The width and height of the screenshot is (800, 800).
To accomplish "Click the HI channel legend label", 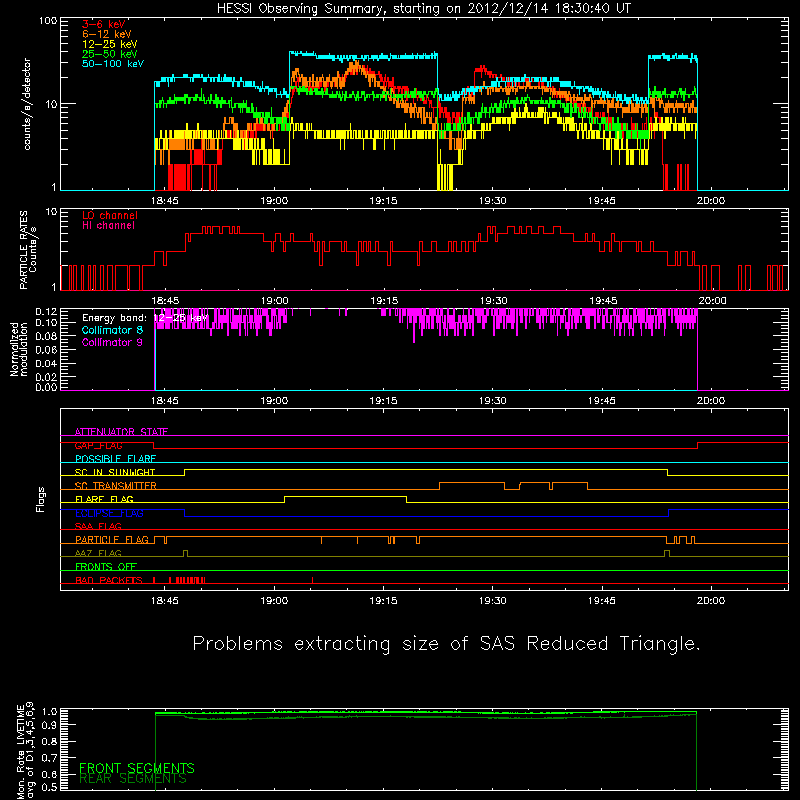I will tap(108, 225).
